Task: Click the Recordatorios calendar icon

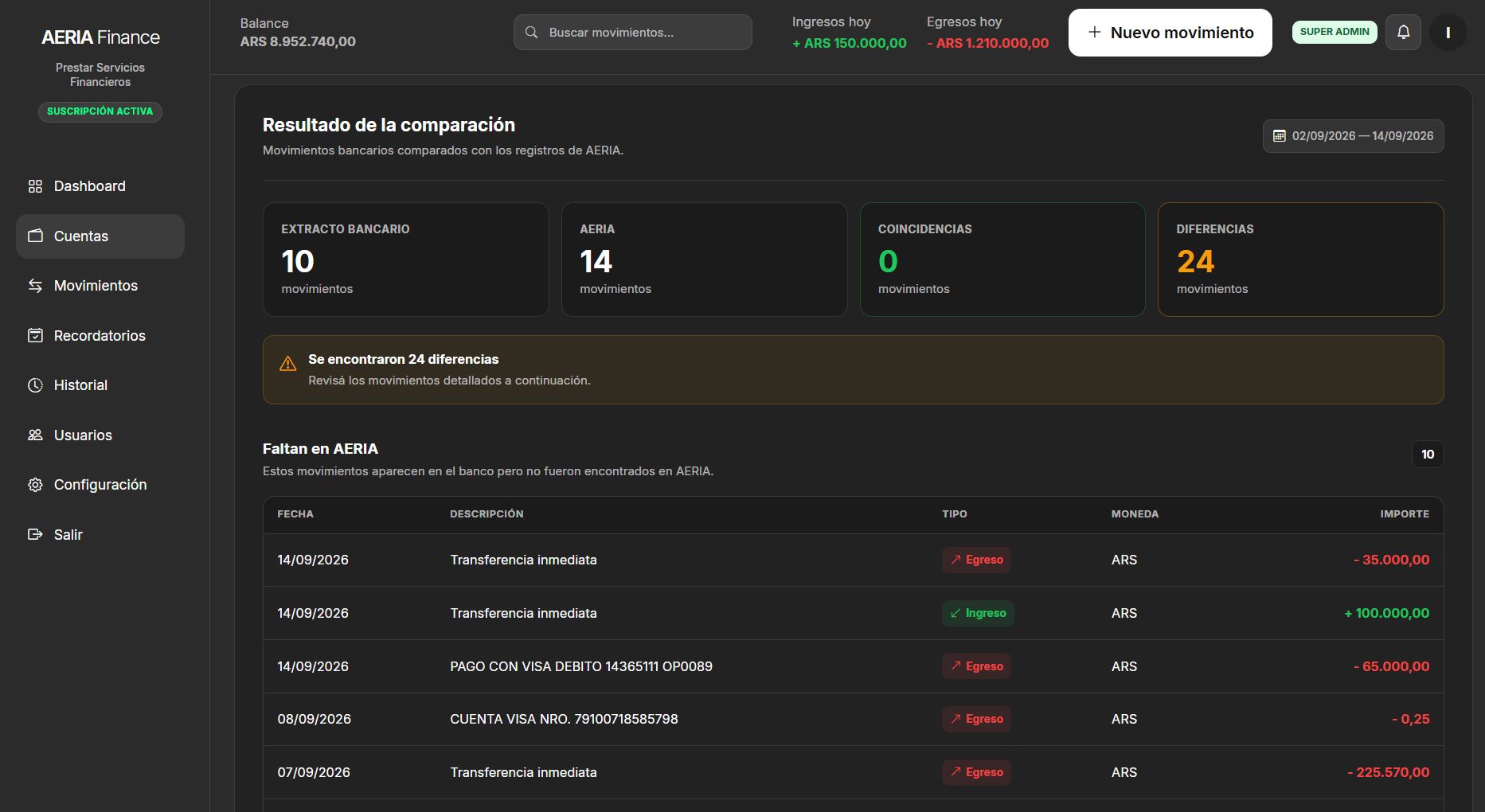Action: [x=35, y=336]
